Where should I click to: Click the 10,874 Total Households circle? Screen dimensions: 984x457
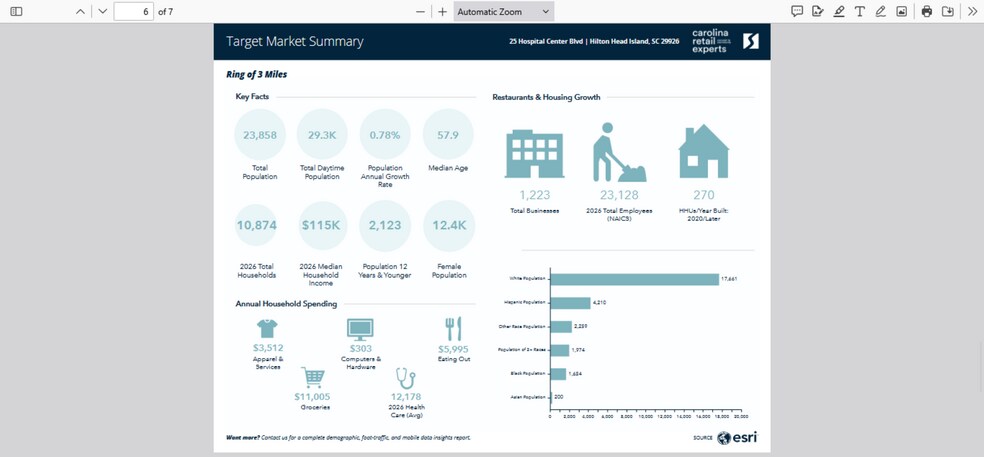tap(256, 225)
